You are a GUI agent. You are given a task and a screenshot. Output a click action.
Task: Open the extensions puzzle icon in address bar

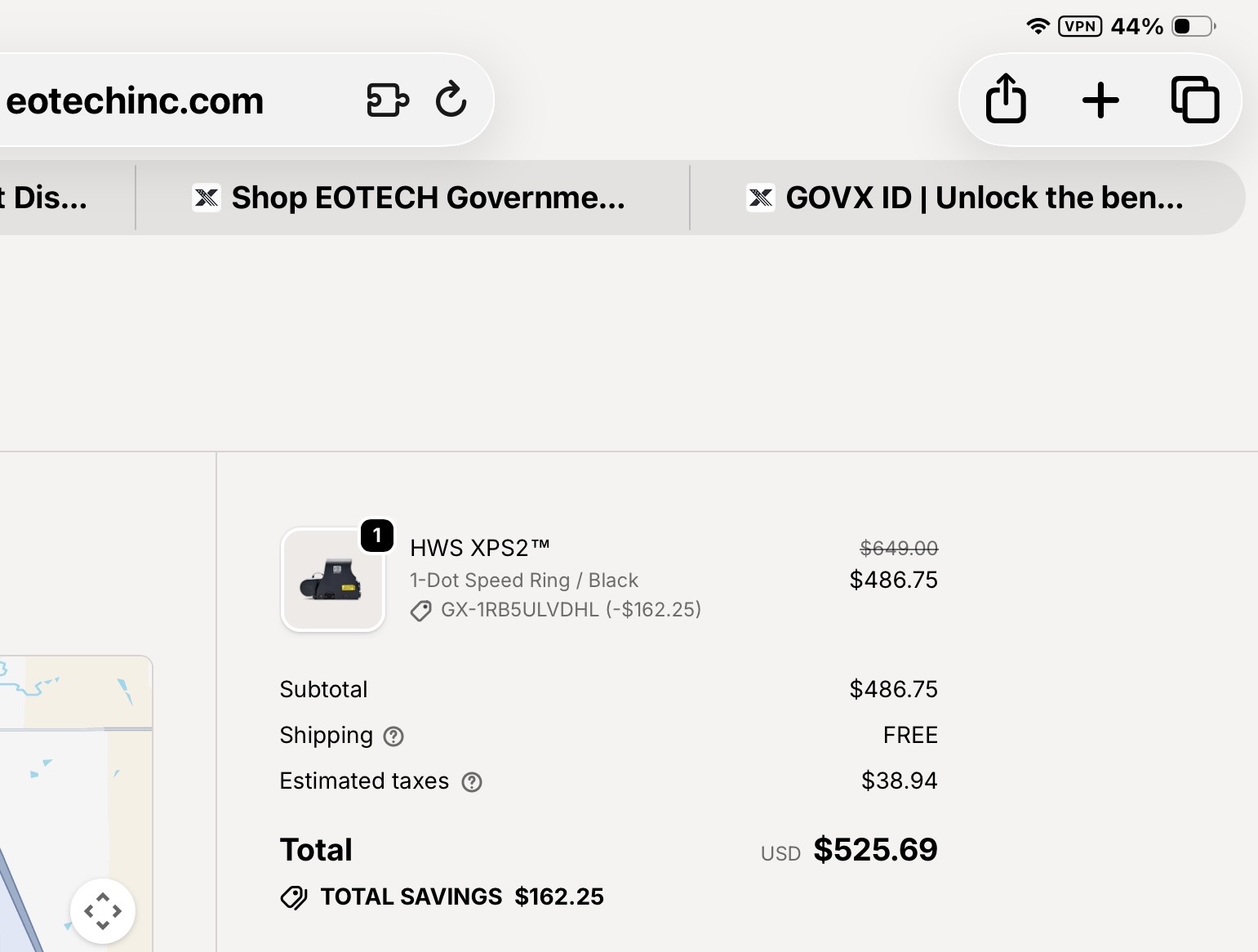pyautogui.click(x=387, y=100)
